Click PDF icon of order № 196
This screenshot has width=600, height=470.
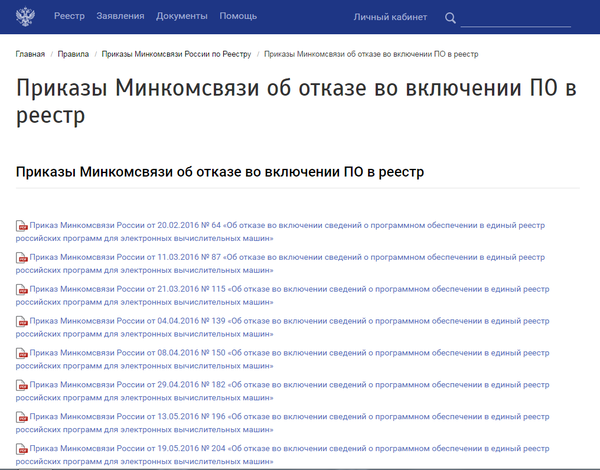[22, 417]
